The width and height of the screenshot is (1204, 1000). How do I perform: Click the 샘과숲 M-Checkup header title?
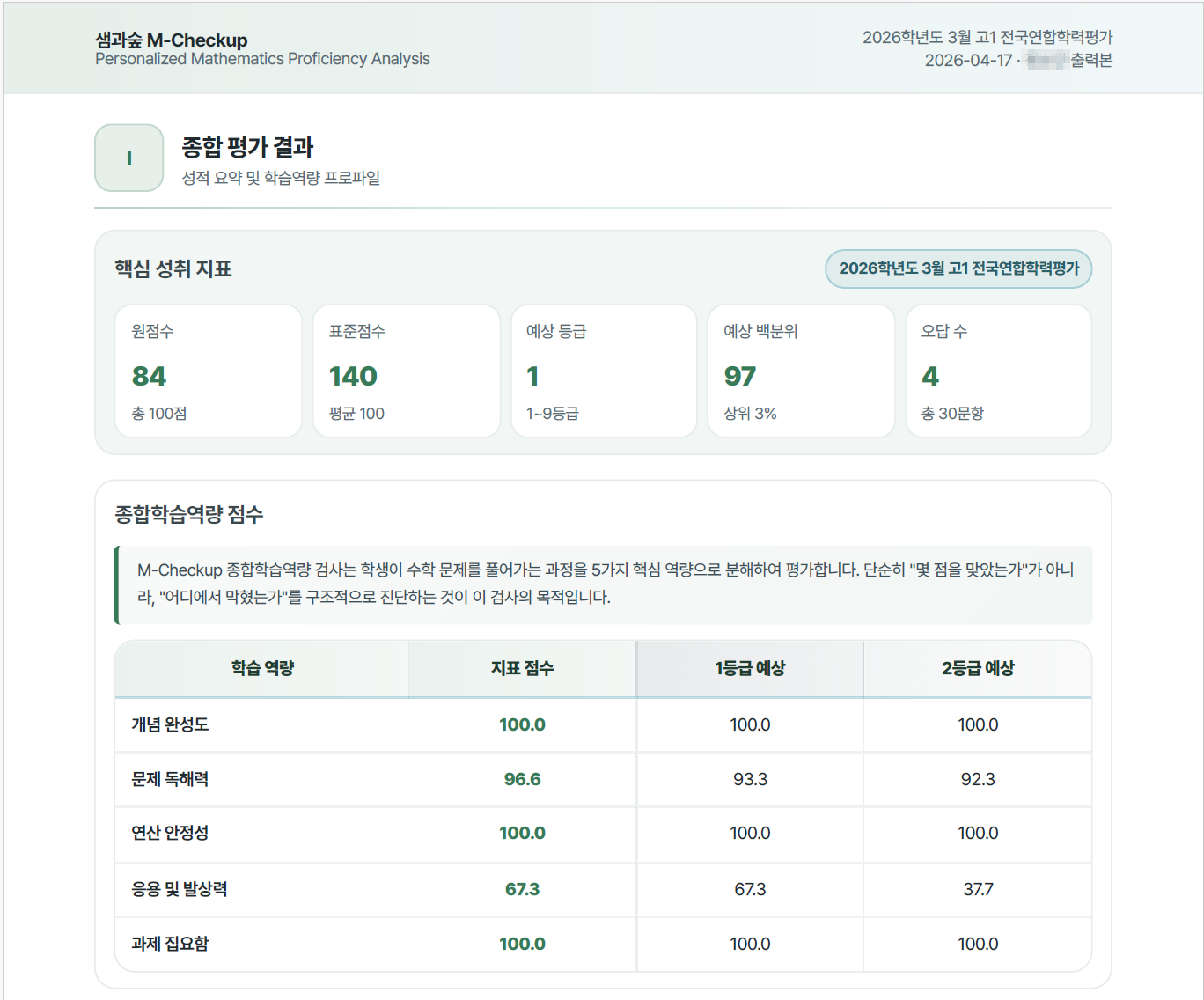pyautogui.click(x=172, y=40)
